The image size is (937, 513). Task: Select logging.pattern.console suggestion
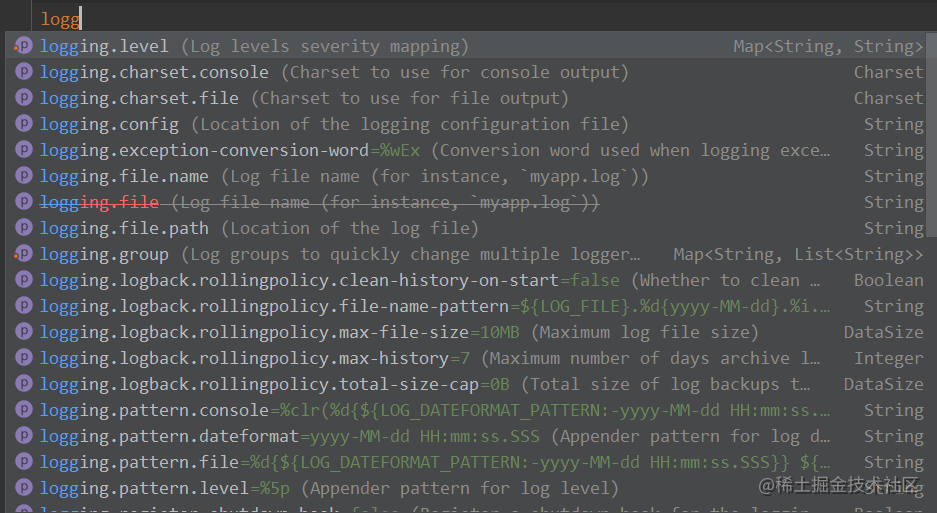point(466,410)
